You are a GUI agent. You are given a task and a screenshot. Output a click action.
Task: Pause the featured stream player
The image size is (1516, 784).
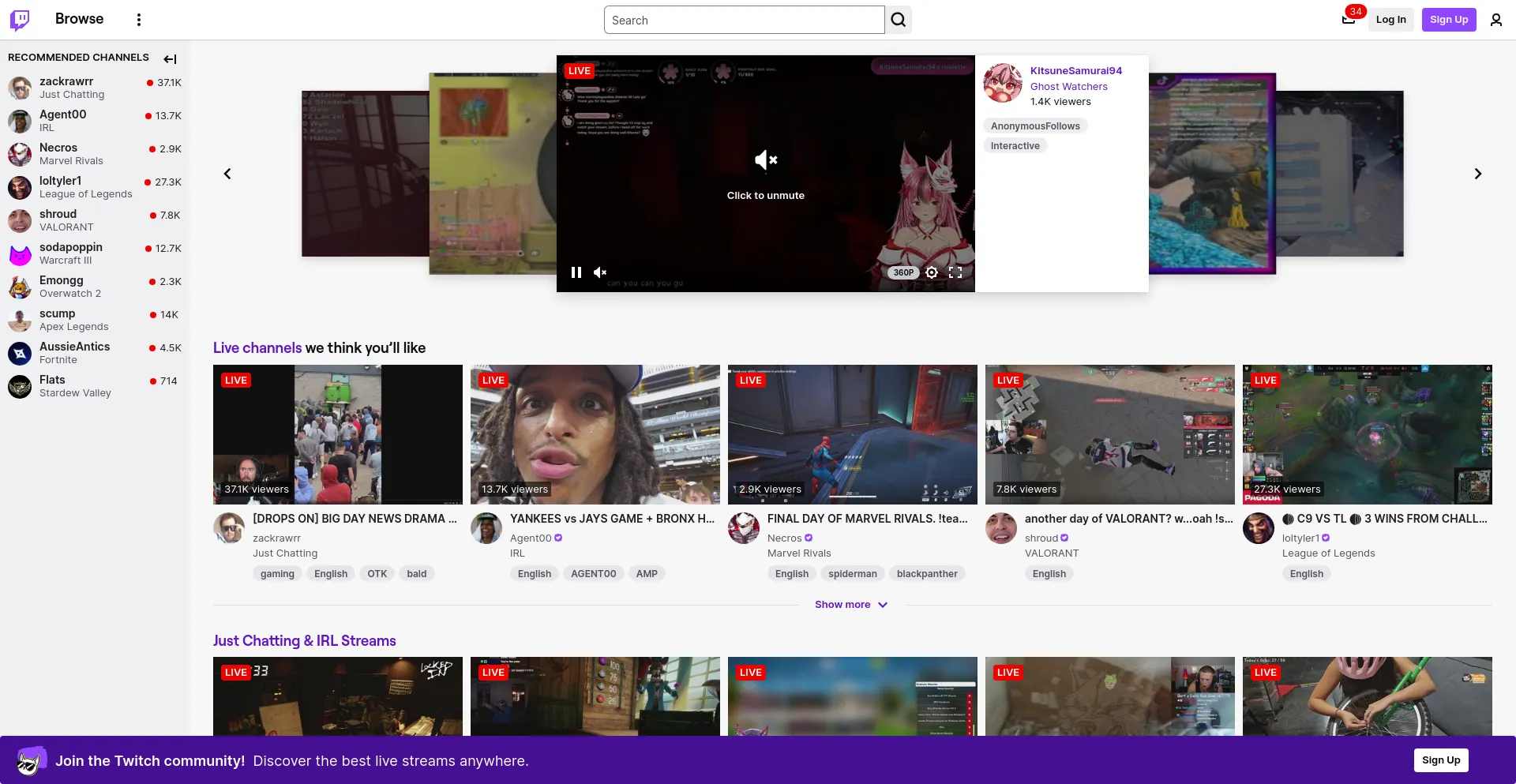pyautogui.click(x=576, y=272)
